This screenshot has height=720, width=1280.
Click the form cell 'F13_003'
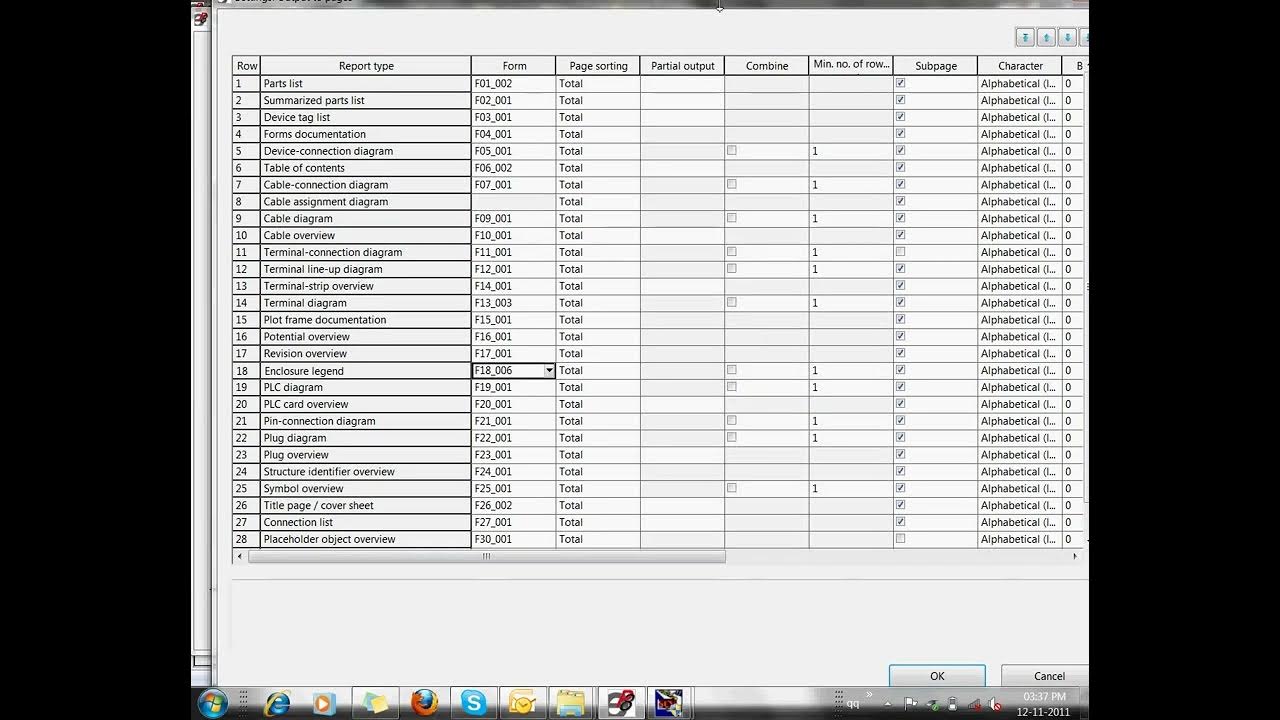click(514, 302)
